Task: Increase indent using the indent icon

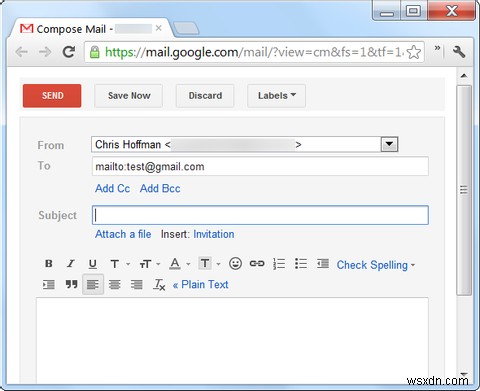Action: (x=49, y=284)
